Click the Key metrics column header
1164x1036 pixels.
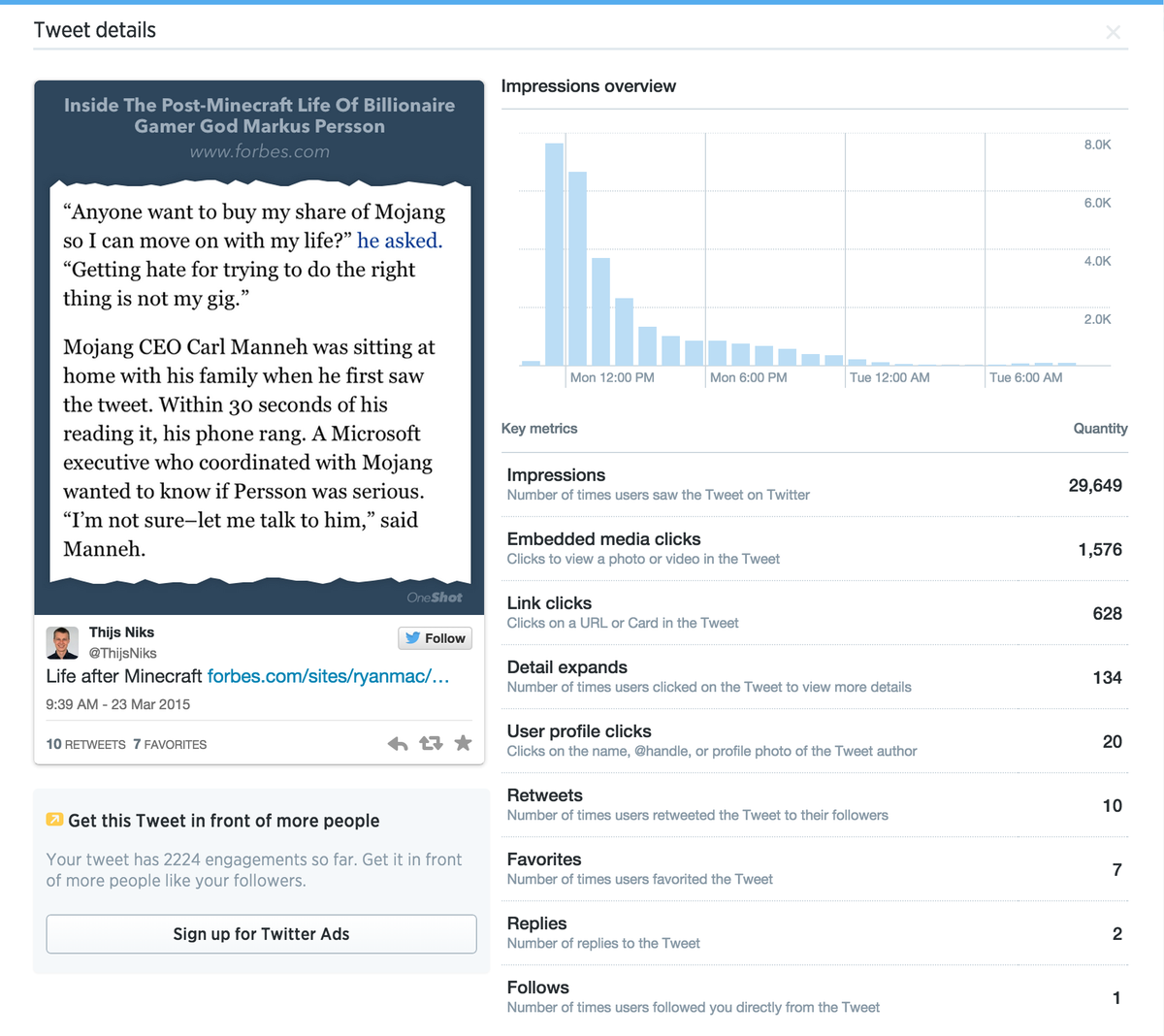tap(539, 429)
